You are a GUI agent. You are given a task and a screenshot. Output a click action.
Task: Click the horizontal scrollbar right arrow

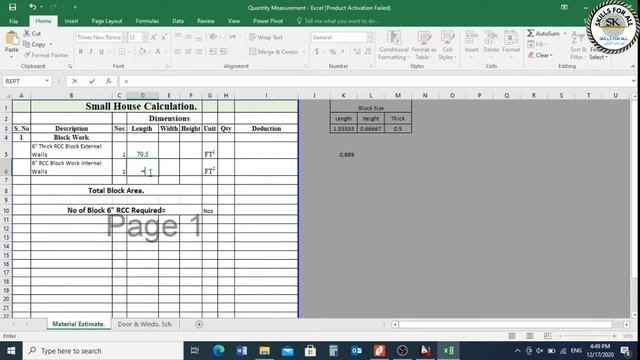pyautogui.click(x=626, y=324)
